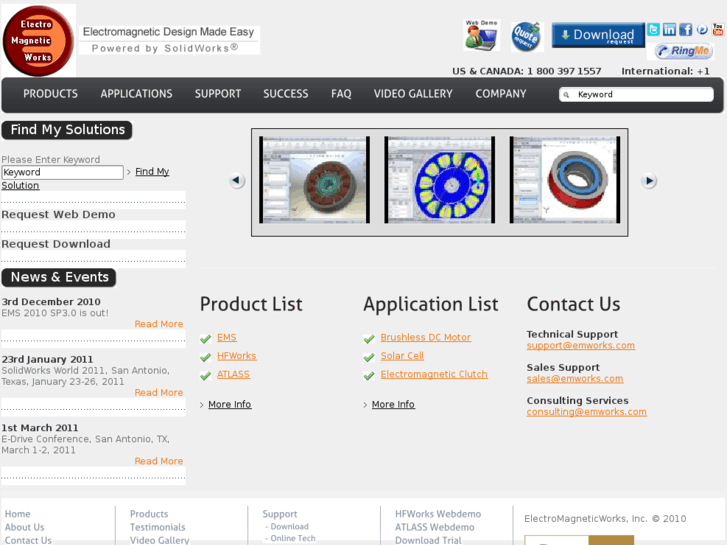
Task: Open the brown motor model thumbnail
Action: (x=314, y=180)
